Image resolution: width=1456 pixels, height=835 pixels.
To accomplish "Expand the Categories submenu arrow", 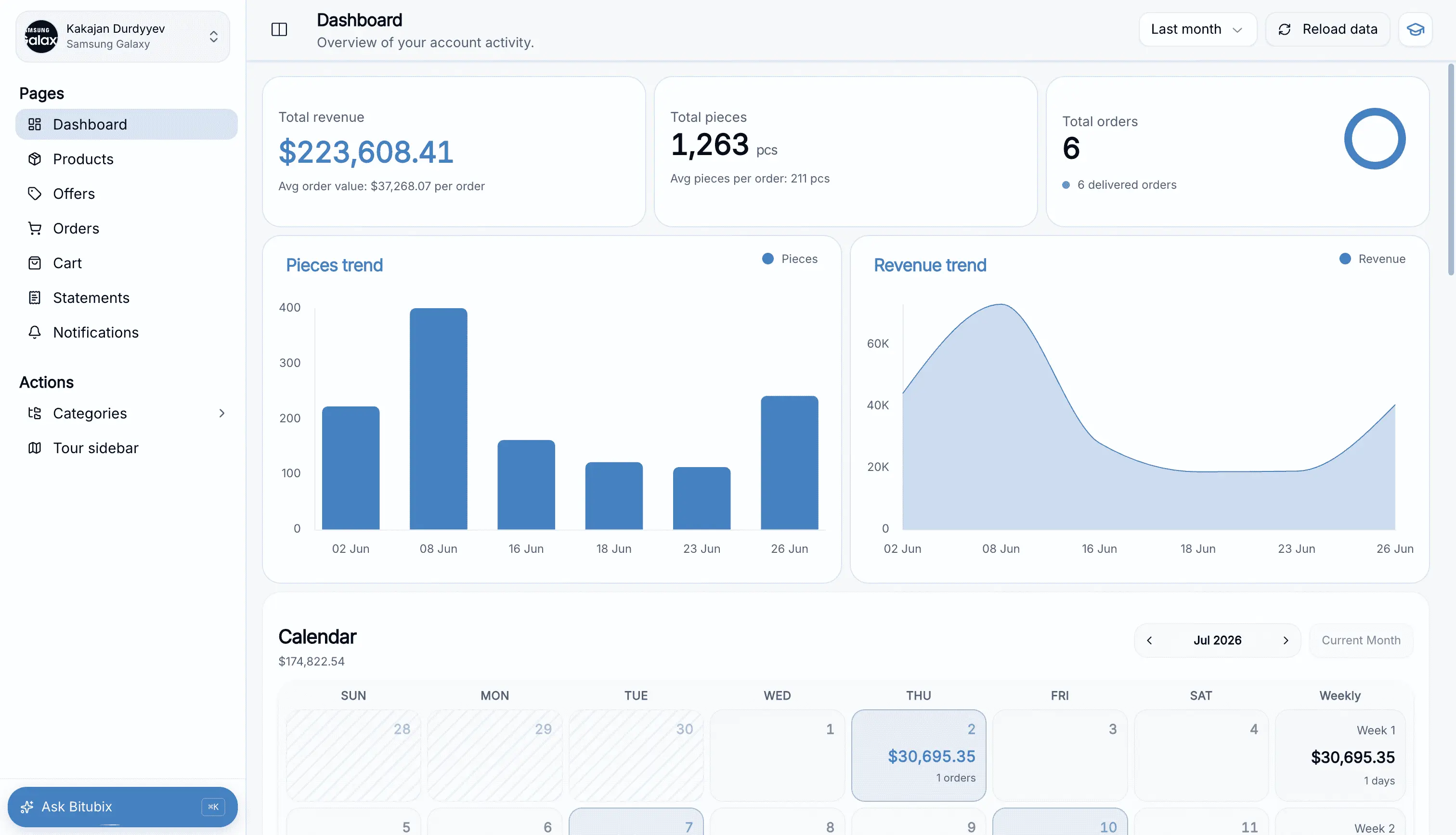I will (x=222, y=414).
